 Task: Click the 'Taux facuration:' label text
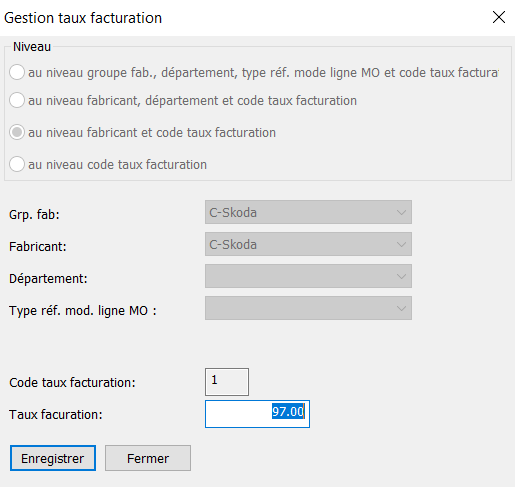pos(56,415)
